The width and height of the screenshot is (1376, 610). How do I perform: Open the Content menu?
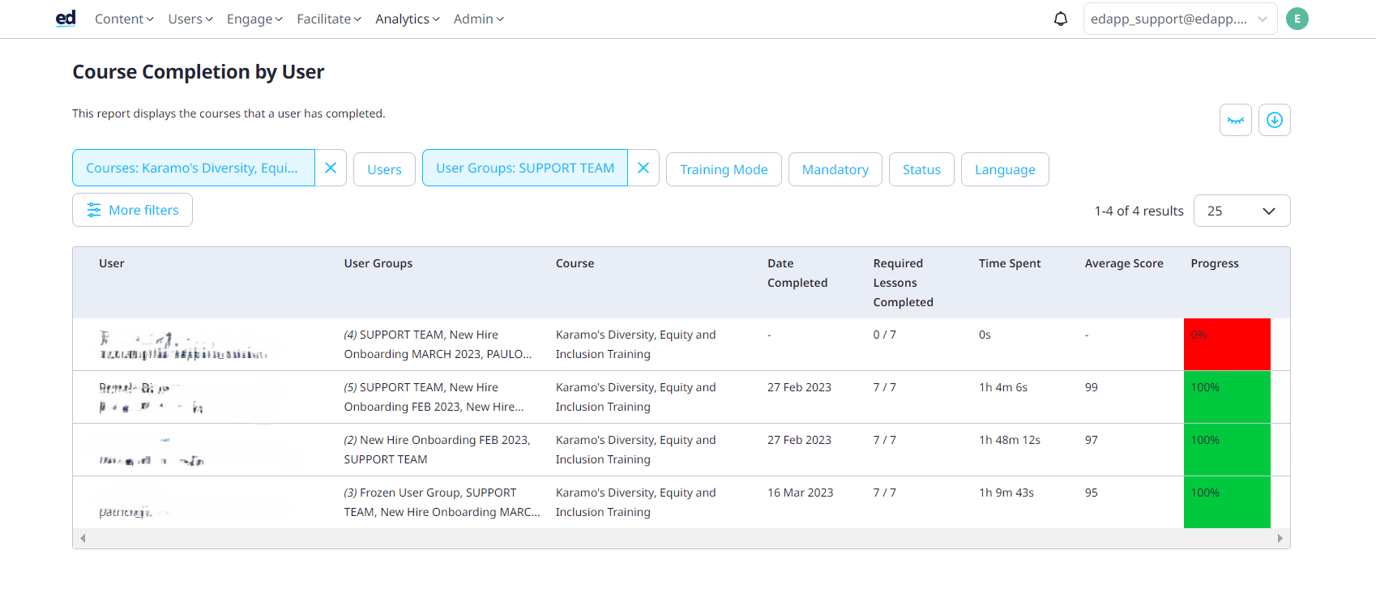tap(124, 19)
